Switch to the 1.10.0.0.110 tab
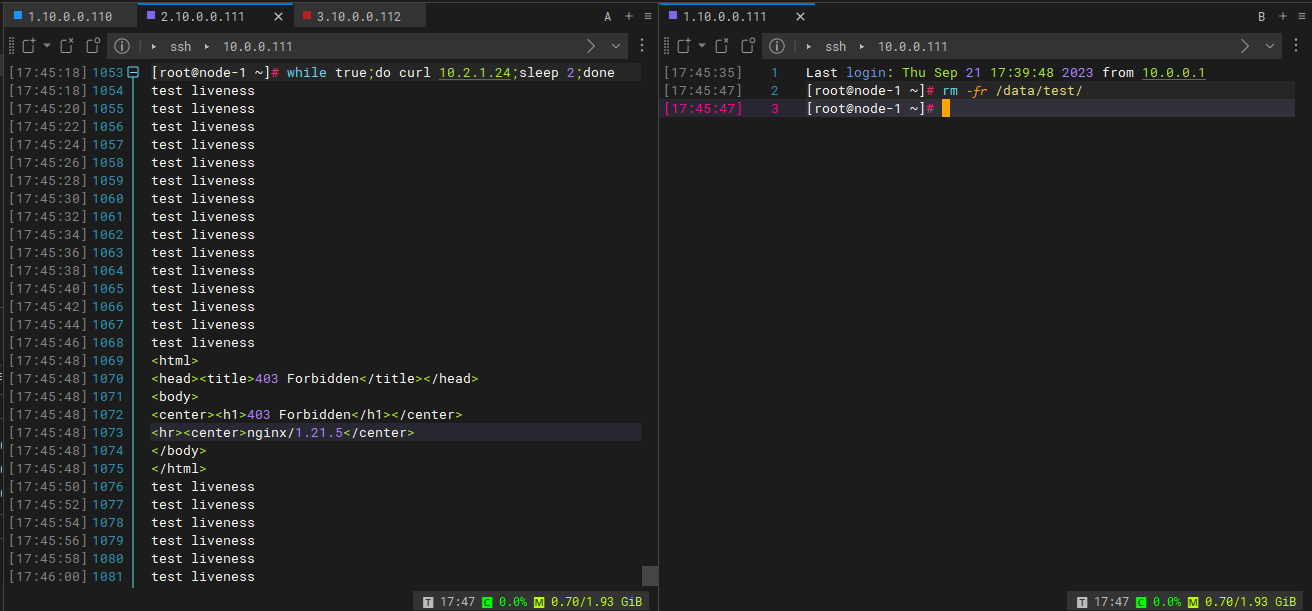Screen dimensions: 1312x611 pos(70,16)
